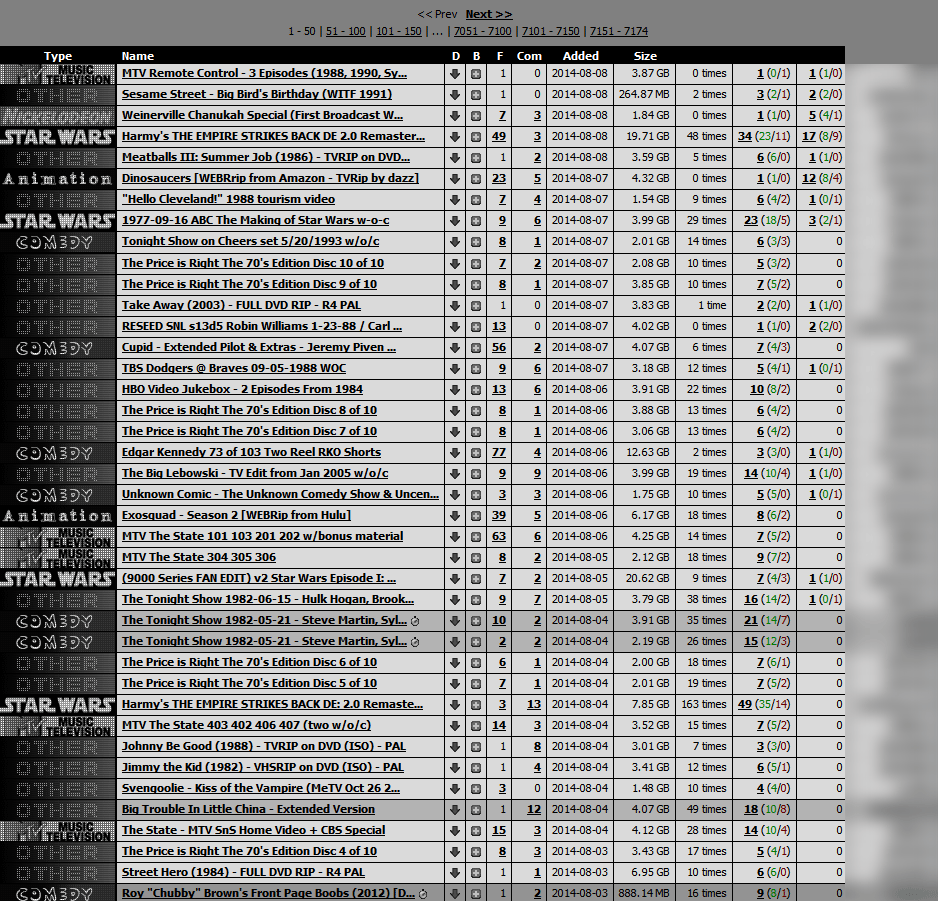Open Jimmy the Kid (1982) VHSRIP details

tap(263, 767)
